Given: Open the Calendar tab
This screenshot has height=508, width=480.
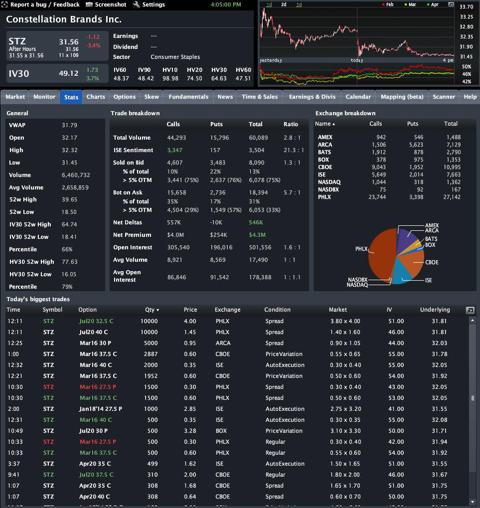Looking at the screenshot, I should coord(358,97).
